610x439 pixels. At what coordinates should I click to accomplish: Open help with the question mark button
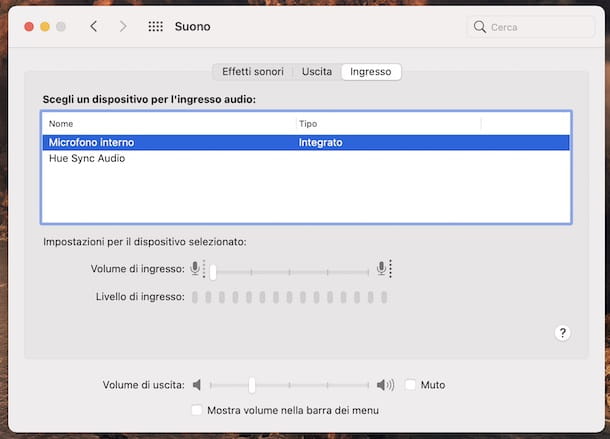pyautogui.click(x=562, y=333)
